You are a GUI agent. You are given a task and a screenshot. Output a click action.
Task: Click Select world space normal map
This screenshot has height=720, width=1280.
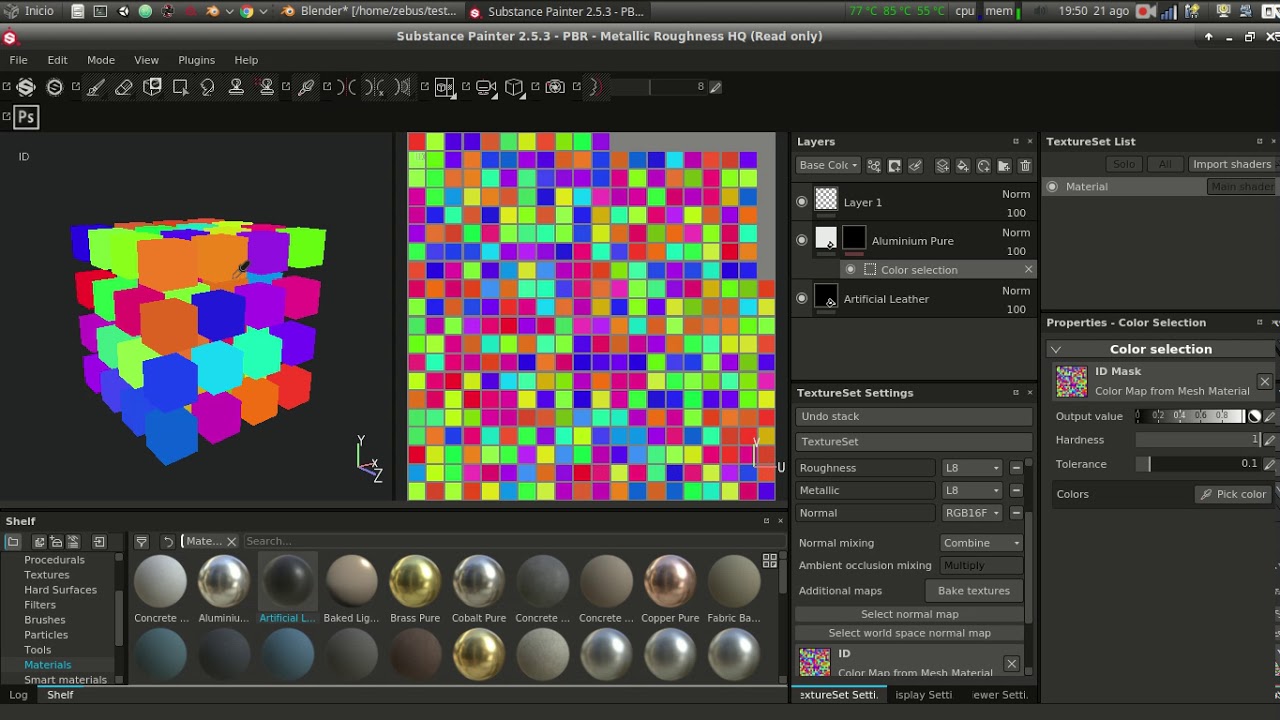tap(910, 633)
